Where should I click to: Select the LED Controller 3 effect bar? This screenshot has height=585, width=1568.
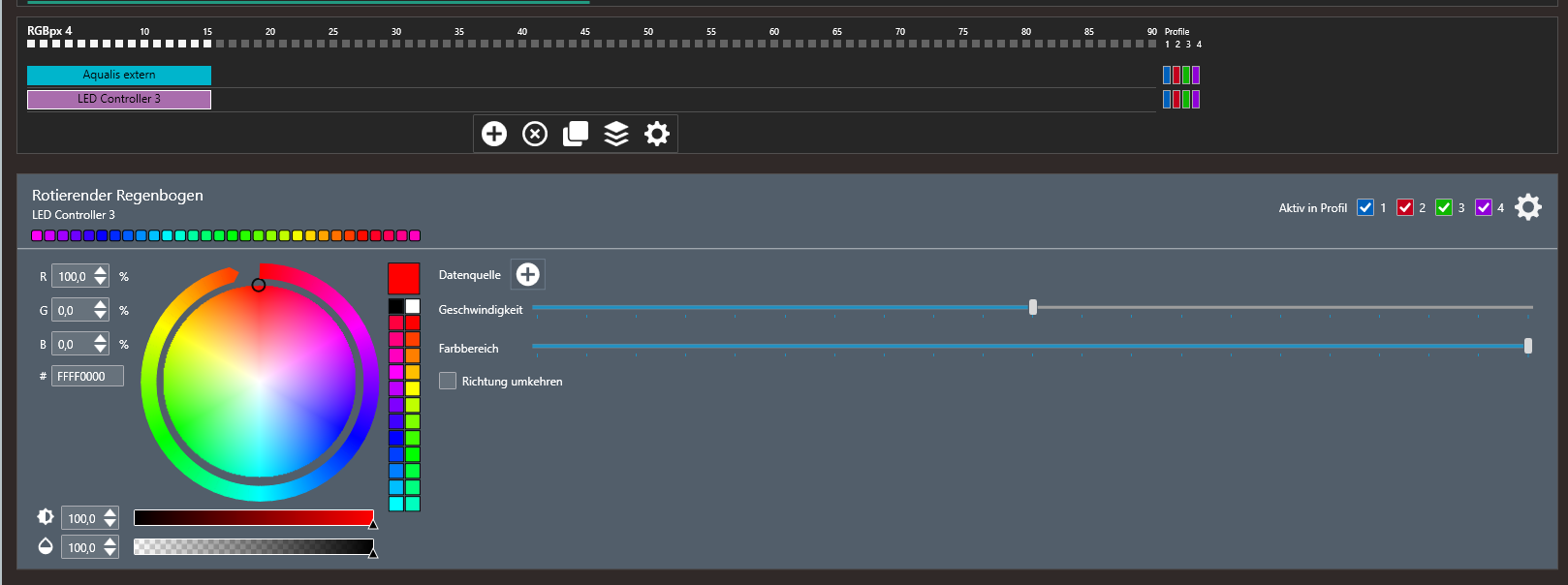point(119,99)
